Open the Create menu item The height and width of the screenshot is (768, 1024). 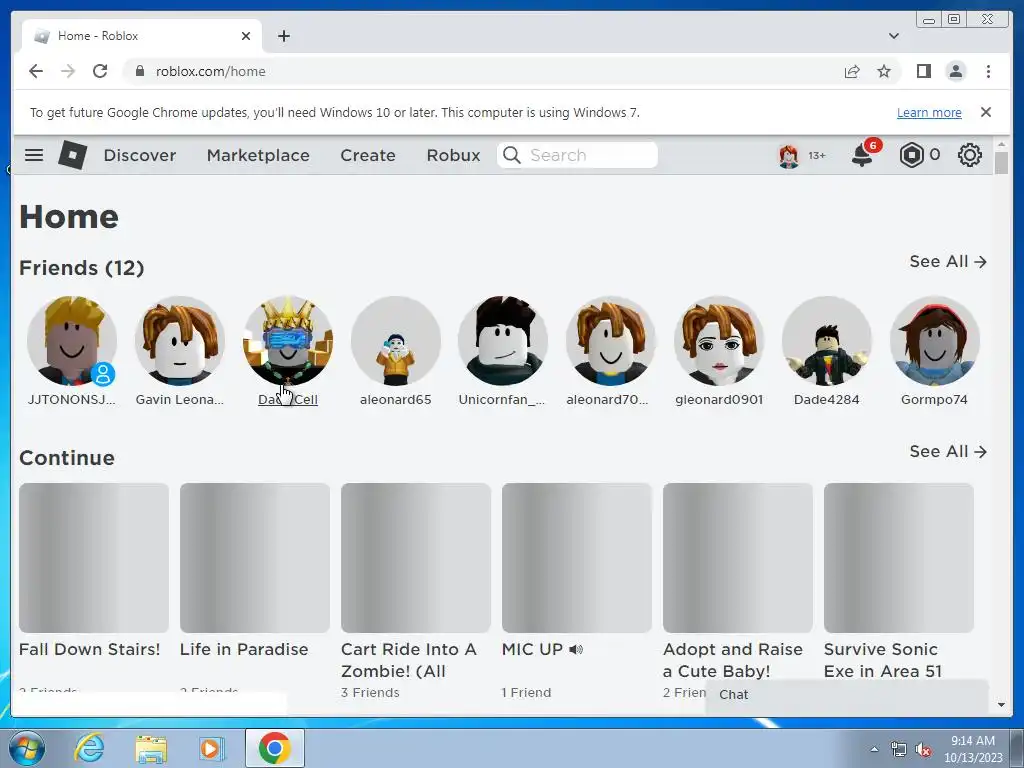[368, 155]
